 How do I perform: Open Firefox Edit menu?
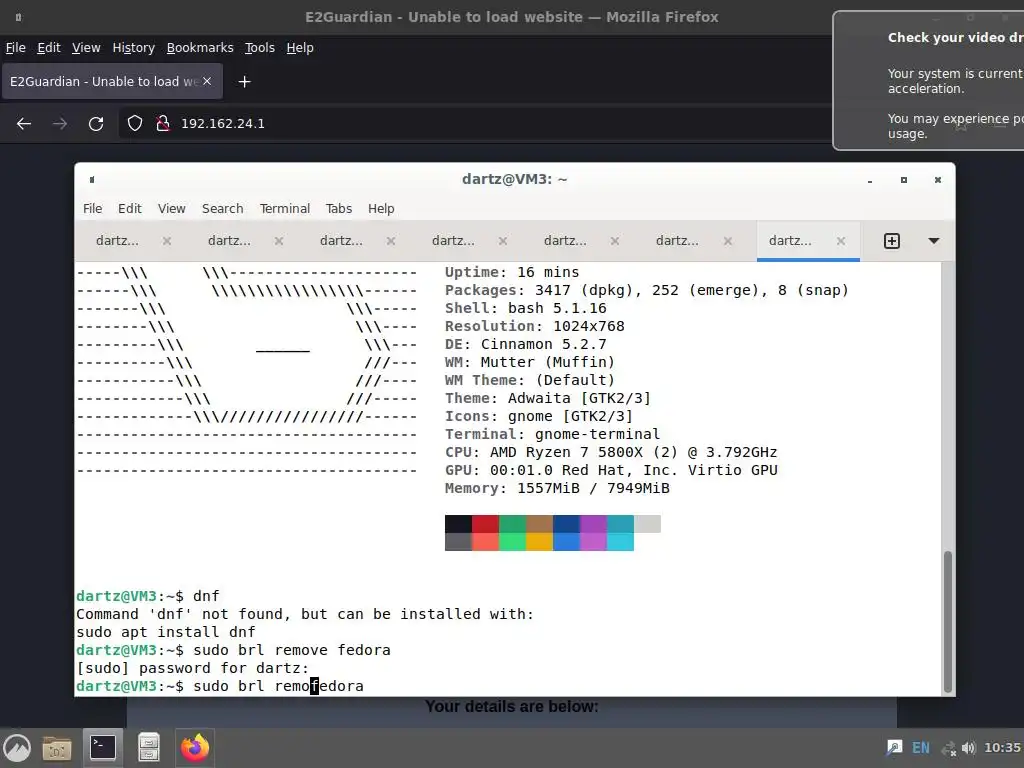pyautogui.click(x=49, y=48)
